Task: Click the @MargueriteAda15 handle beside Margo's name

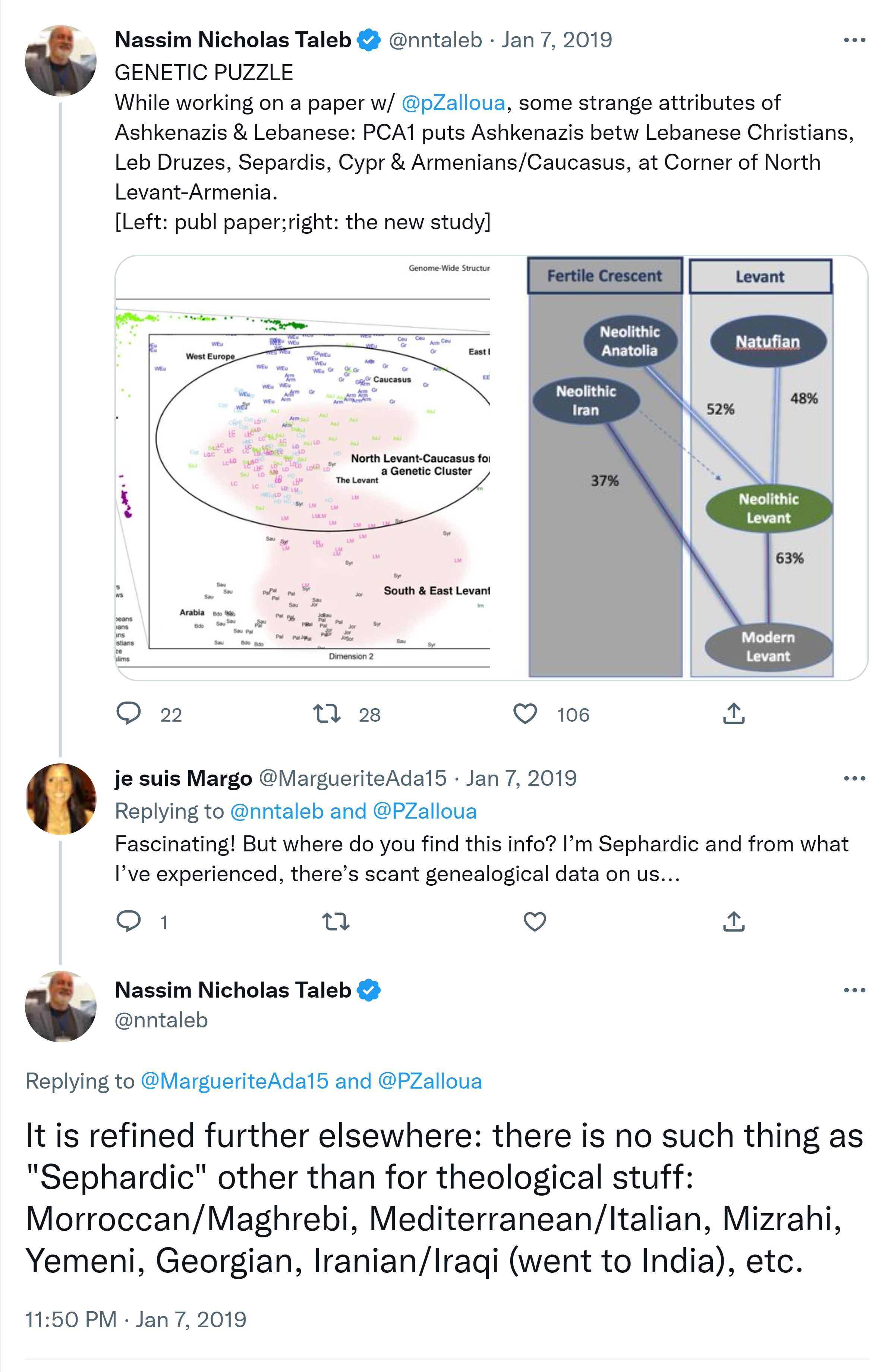Action: pos(352,779)
